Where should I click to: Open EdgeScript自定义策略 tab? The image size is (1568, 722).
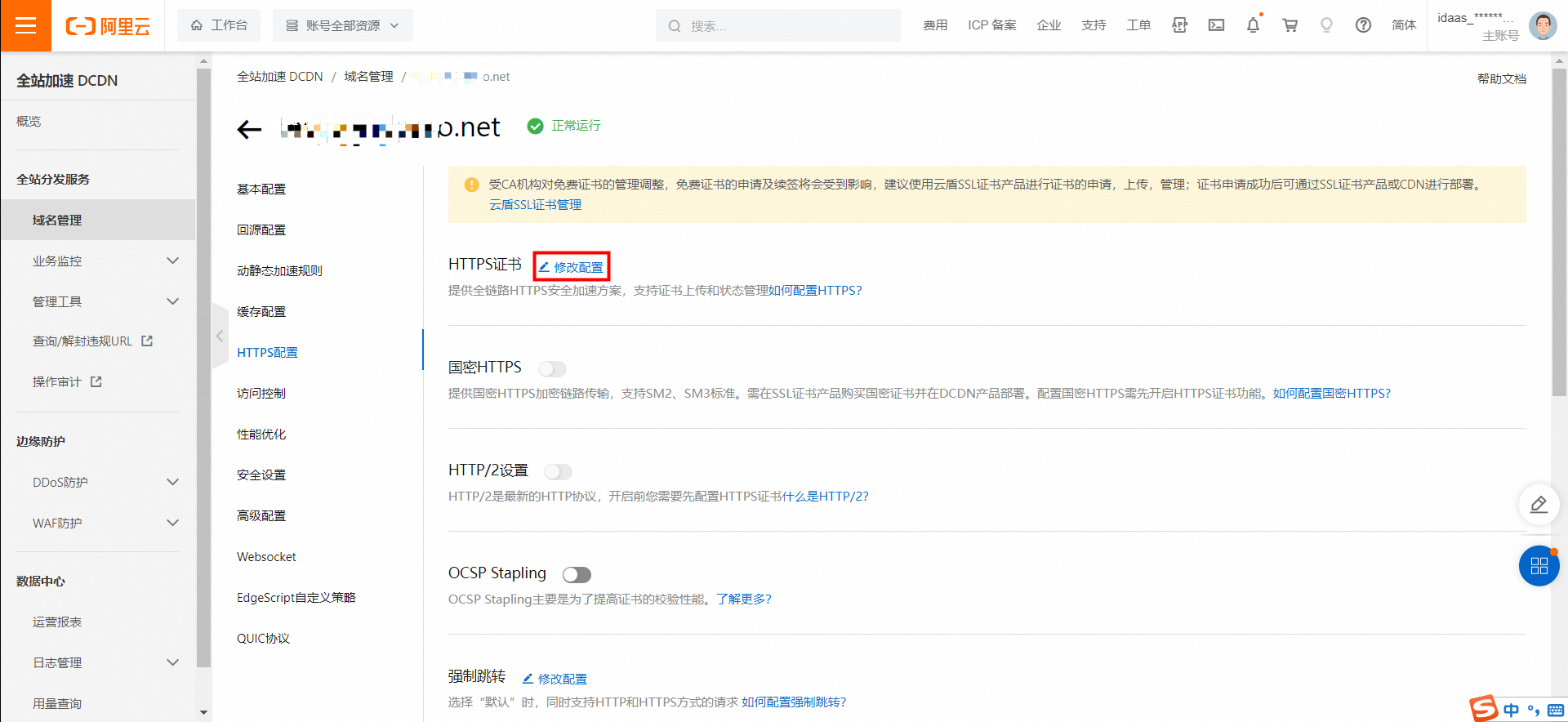(296, 597)
